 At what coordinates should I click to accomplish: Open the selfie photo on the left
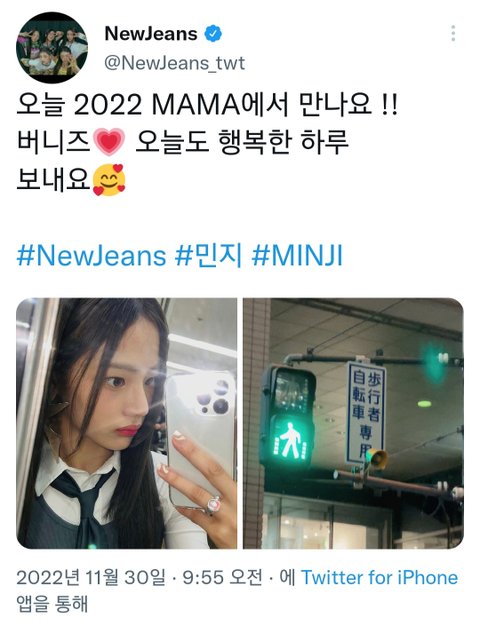point(126,423)
